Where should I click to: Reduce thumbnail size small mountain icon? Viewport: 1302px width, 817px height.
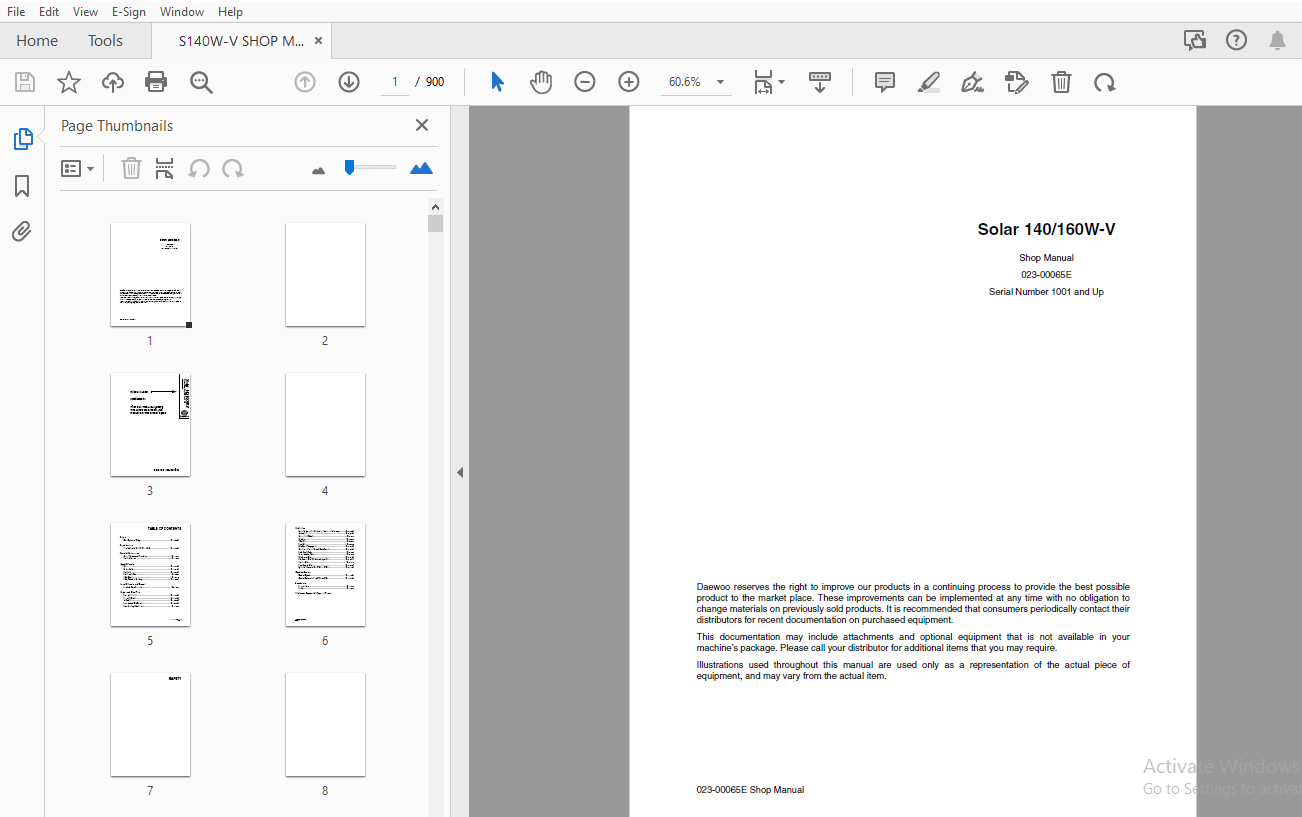(318, 170)
